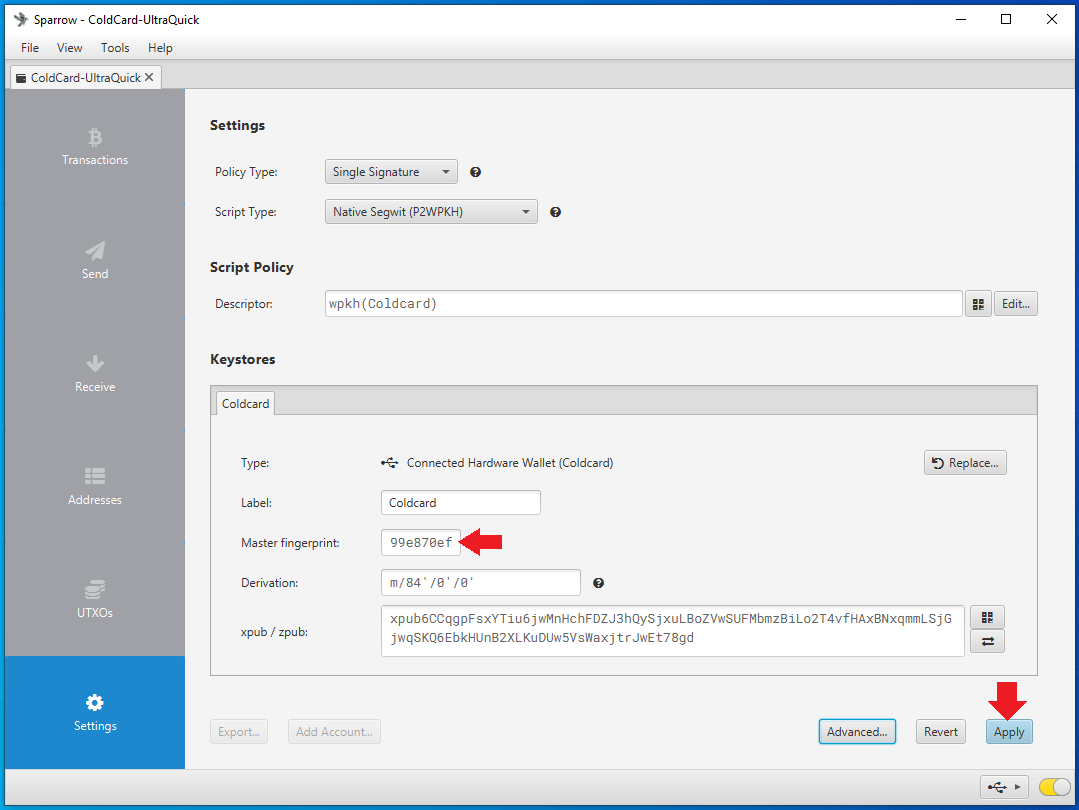Open the Script Type dropdown
The width and height of the screenshot is (1079, 810).
(x=431, y=212)
